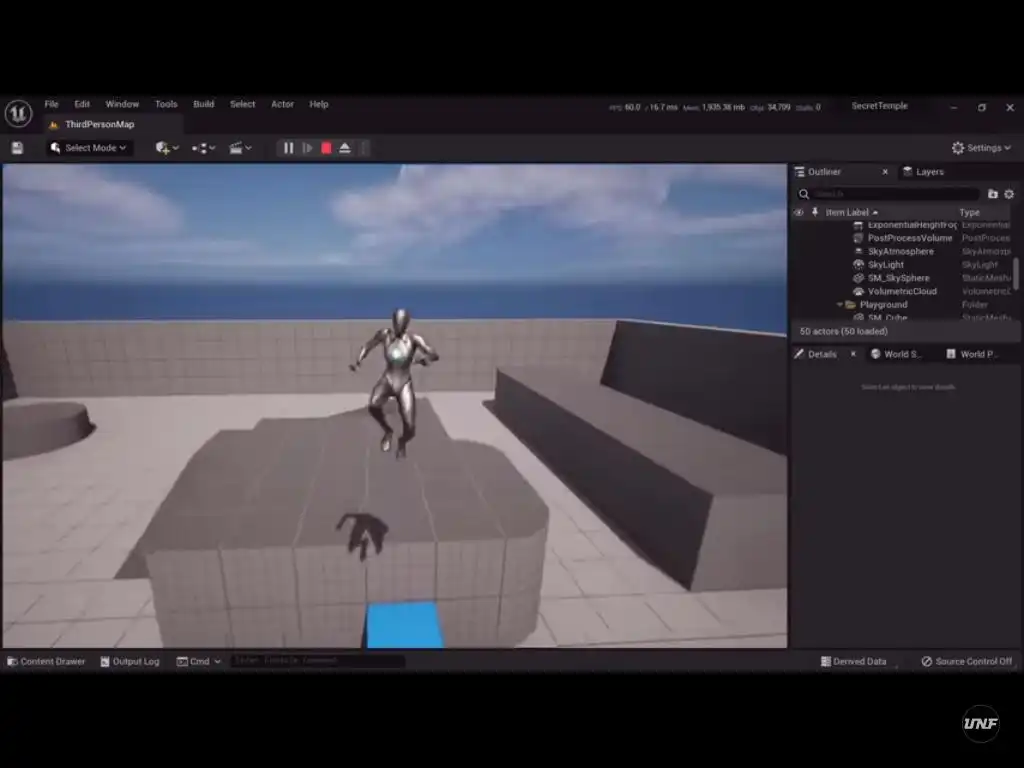The height and width of the screenshot is (768, 1024).
Task: Open the Settings dropdown
Action: tap(981, 148)
